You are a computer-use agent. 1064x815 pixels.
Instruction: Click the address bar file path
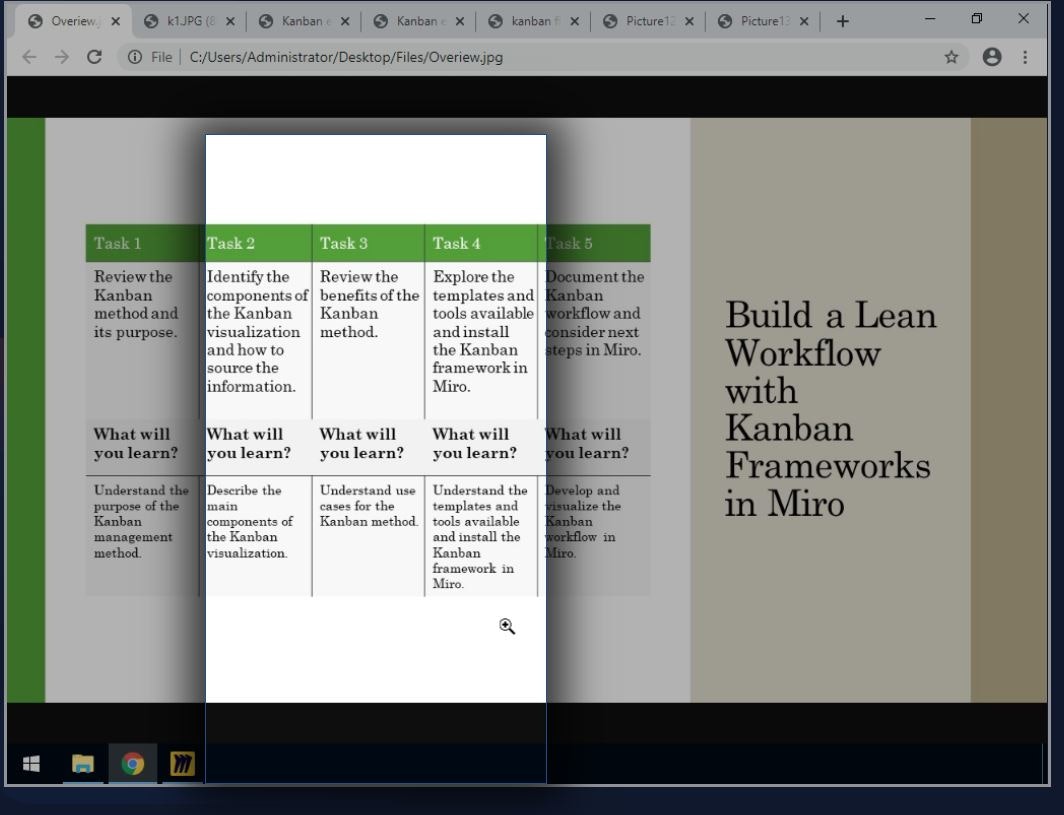point(346,57)
